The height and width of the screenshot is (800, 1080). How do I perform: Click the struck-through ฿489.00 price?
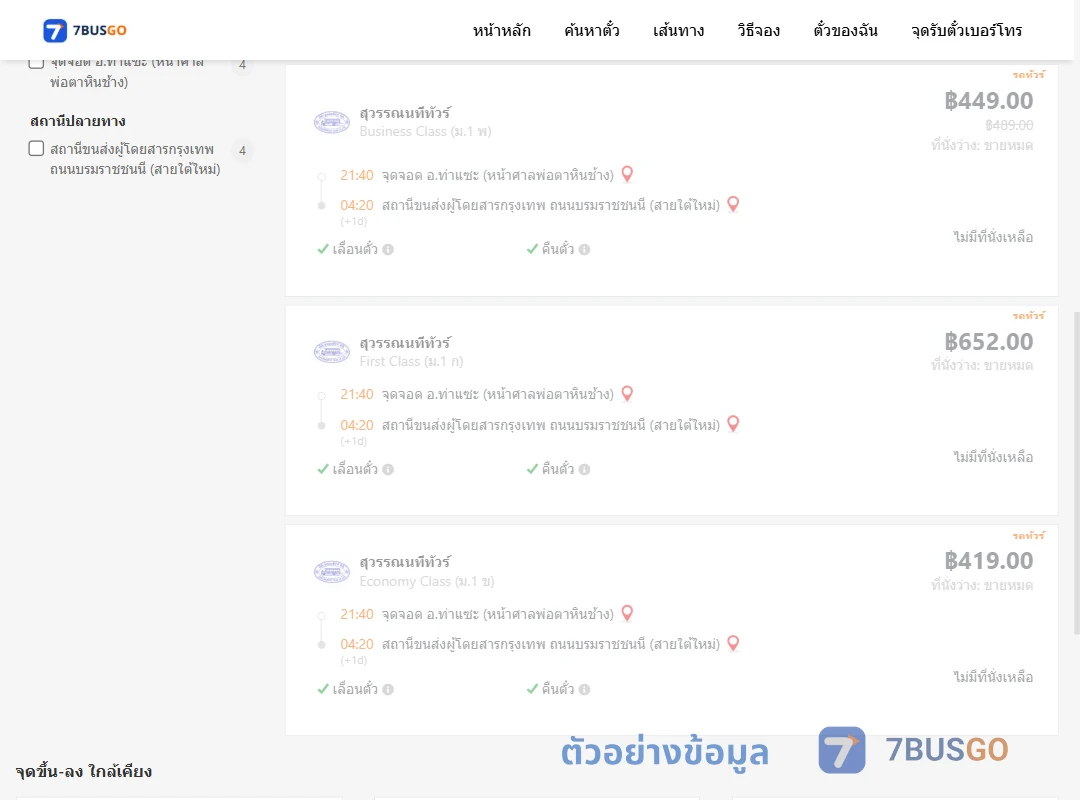tap(1009, 125)
